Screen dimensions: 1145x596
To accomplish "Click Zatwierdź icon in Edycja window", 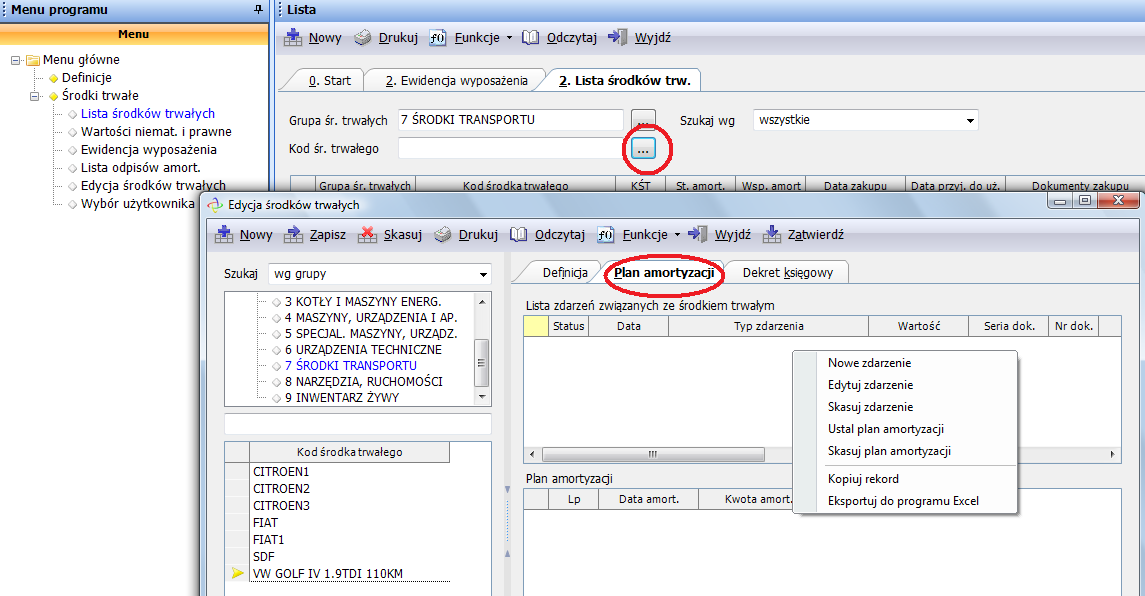I will pyautogui.click(x=772, y=234).
